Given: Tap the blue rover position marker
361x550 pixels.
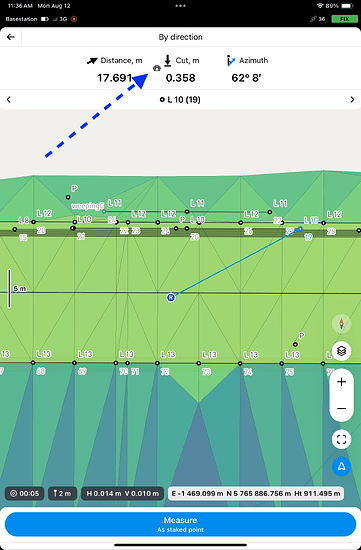Looking at the screenshot, I should pos(171,297).
